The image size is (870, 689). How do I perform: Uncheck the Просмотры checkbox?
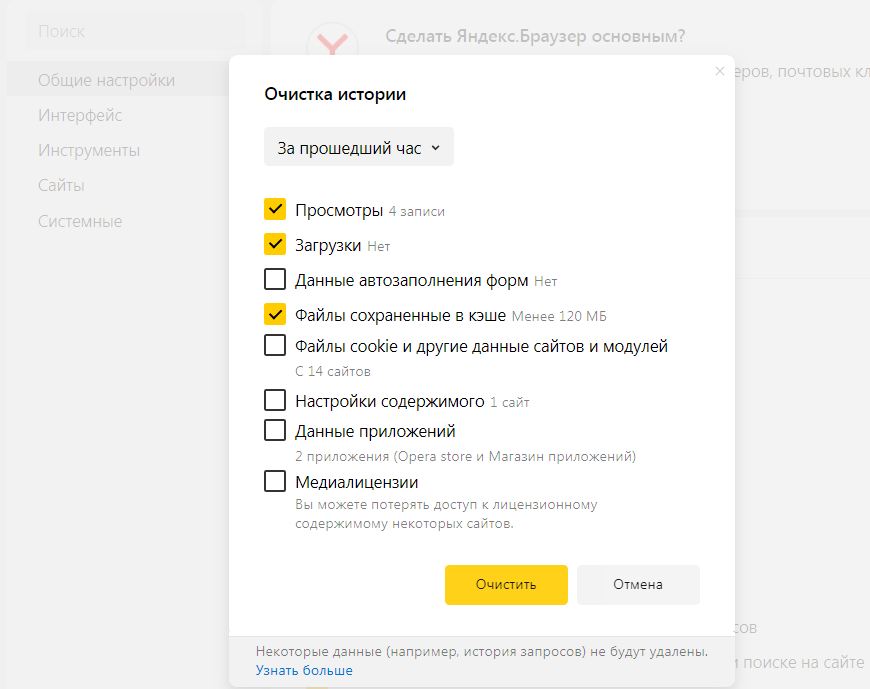[x=275, y=209]
